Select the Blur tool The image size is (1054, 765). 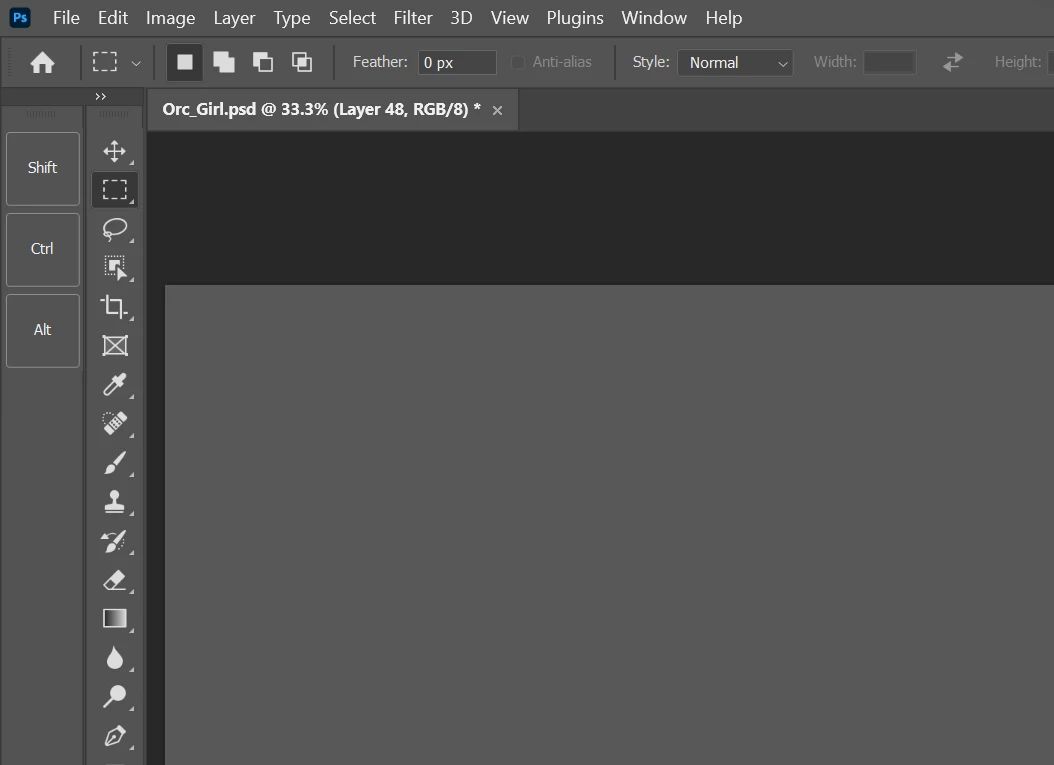point(115,657)
